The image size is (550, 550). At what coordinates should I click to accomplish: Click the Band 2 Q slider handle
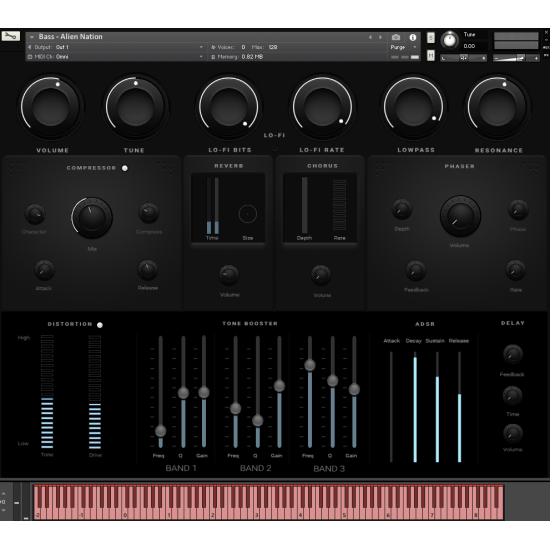pyautogui.click(x=257, y=421)
